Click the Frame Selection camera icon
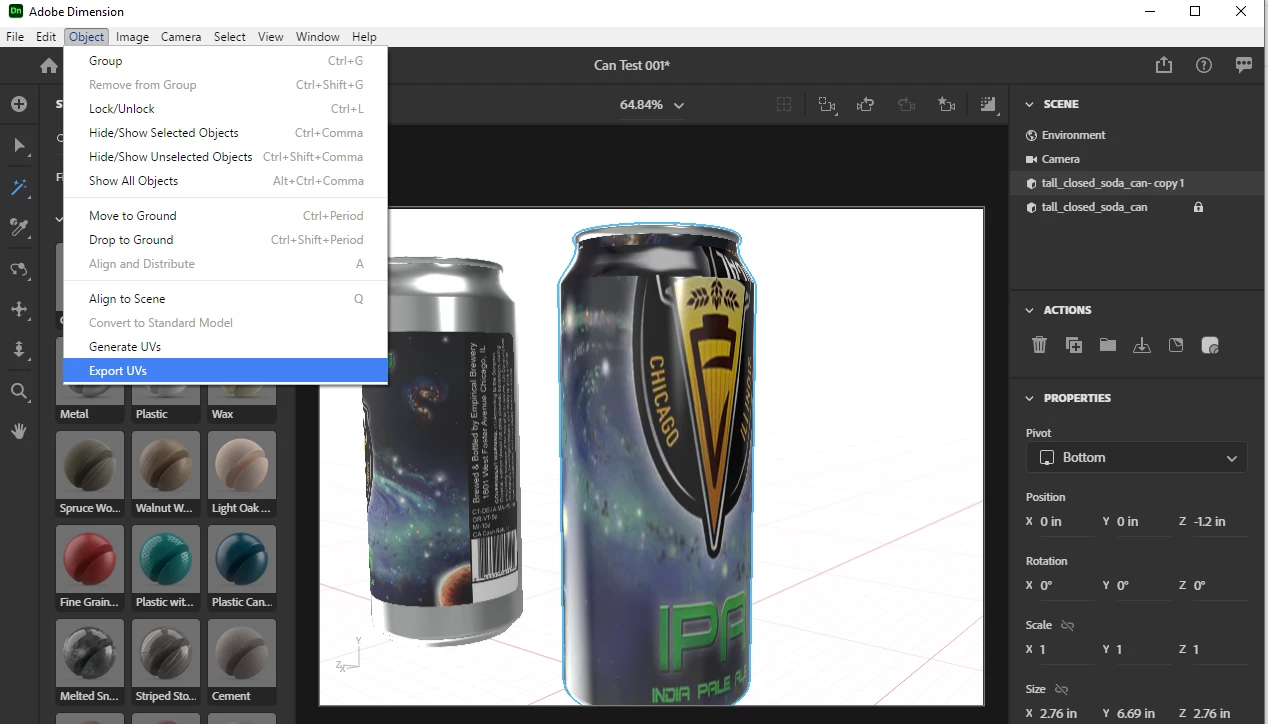 point(827,105)
